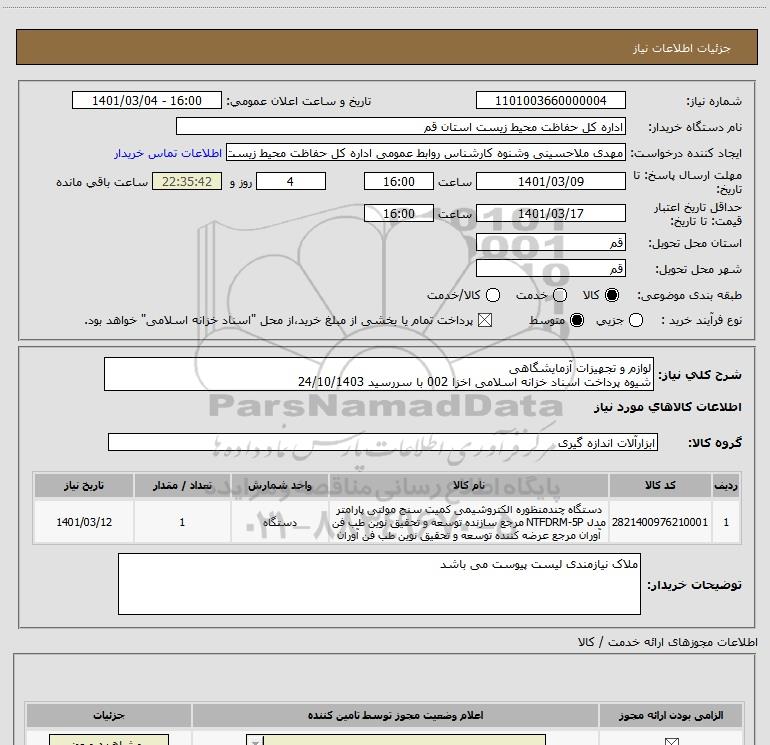
Task: Click the price validity time 16:00 field
Action: 399,213
